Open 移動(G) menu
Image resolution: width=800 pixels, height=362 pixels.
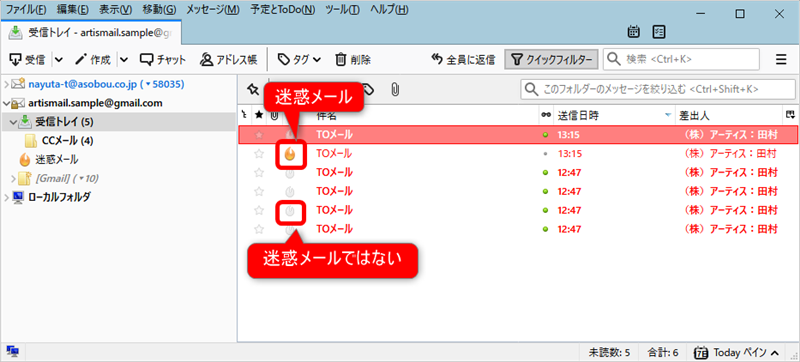(159, 9)
